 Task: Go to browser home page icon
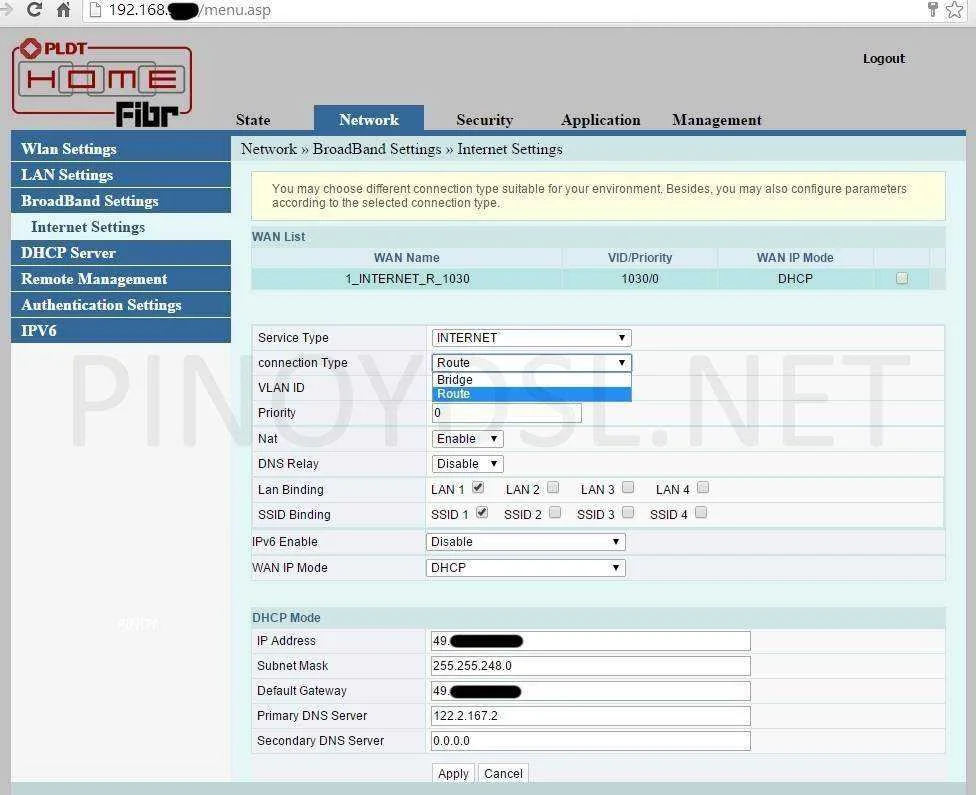63,9
